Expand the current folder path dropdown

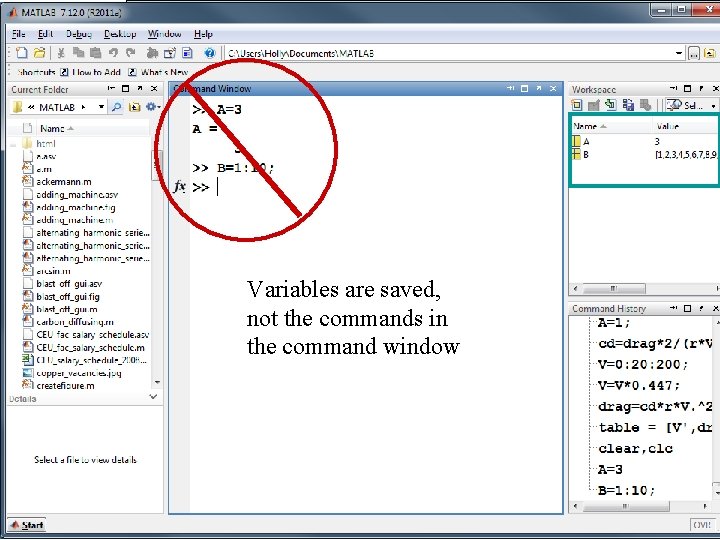tap(679, 53)
